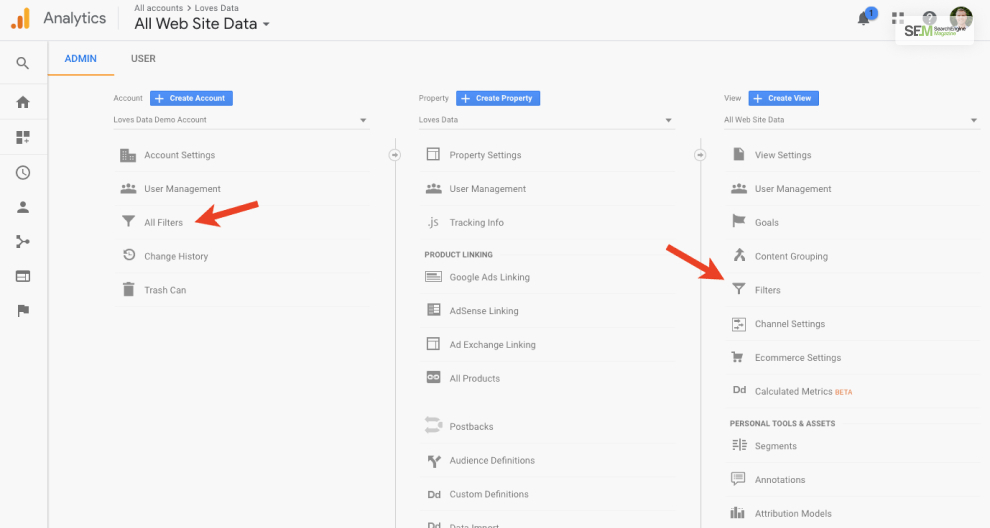
Task: Click the Loves Data breadcrumb link
Action: pos(217,8)
